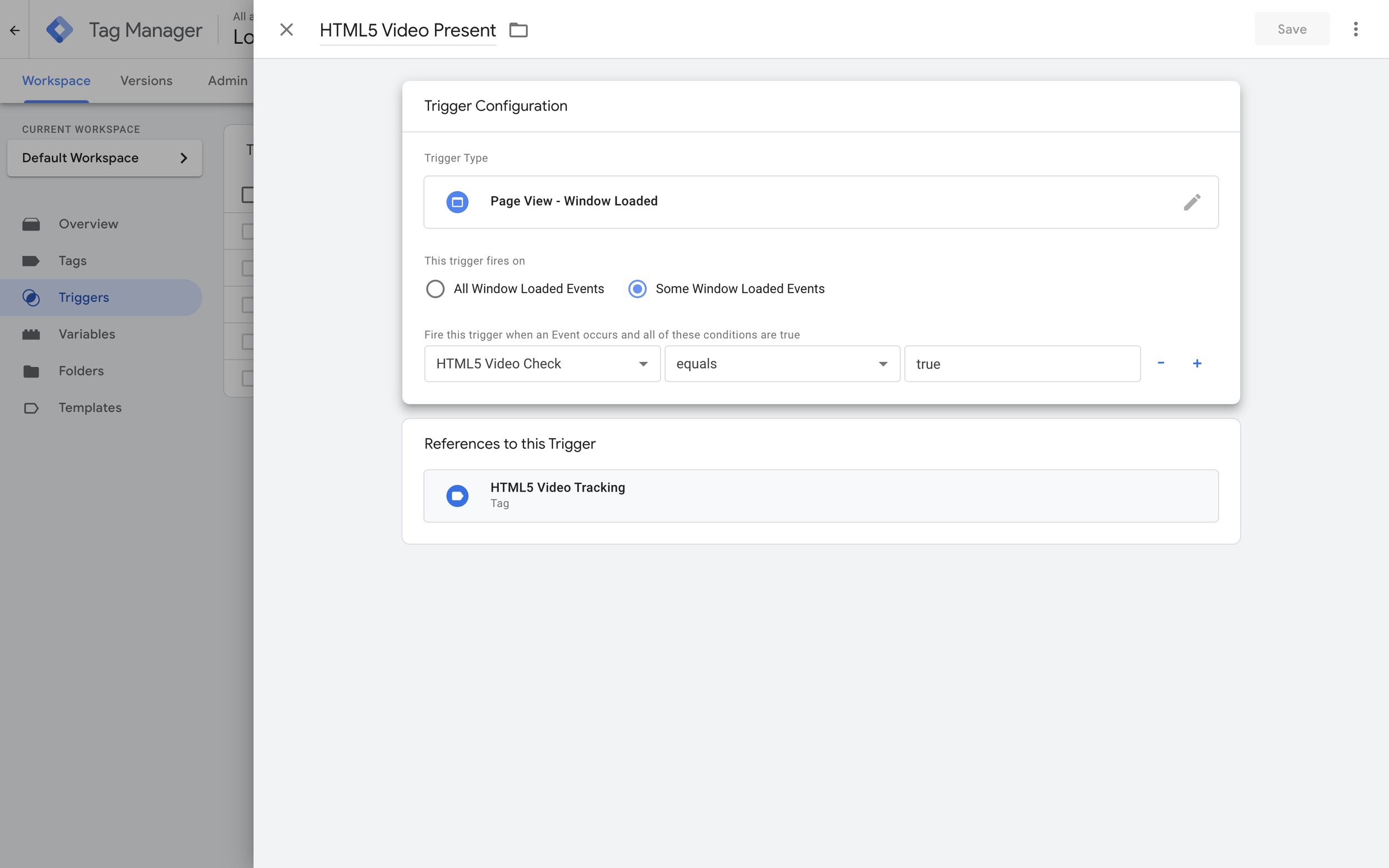
Task: Open the Variables section in the sidebar
Action: (87, 334)
